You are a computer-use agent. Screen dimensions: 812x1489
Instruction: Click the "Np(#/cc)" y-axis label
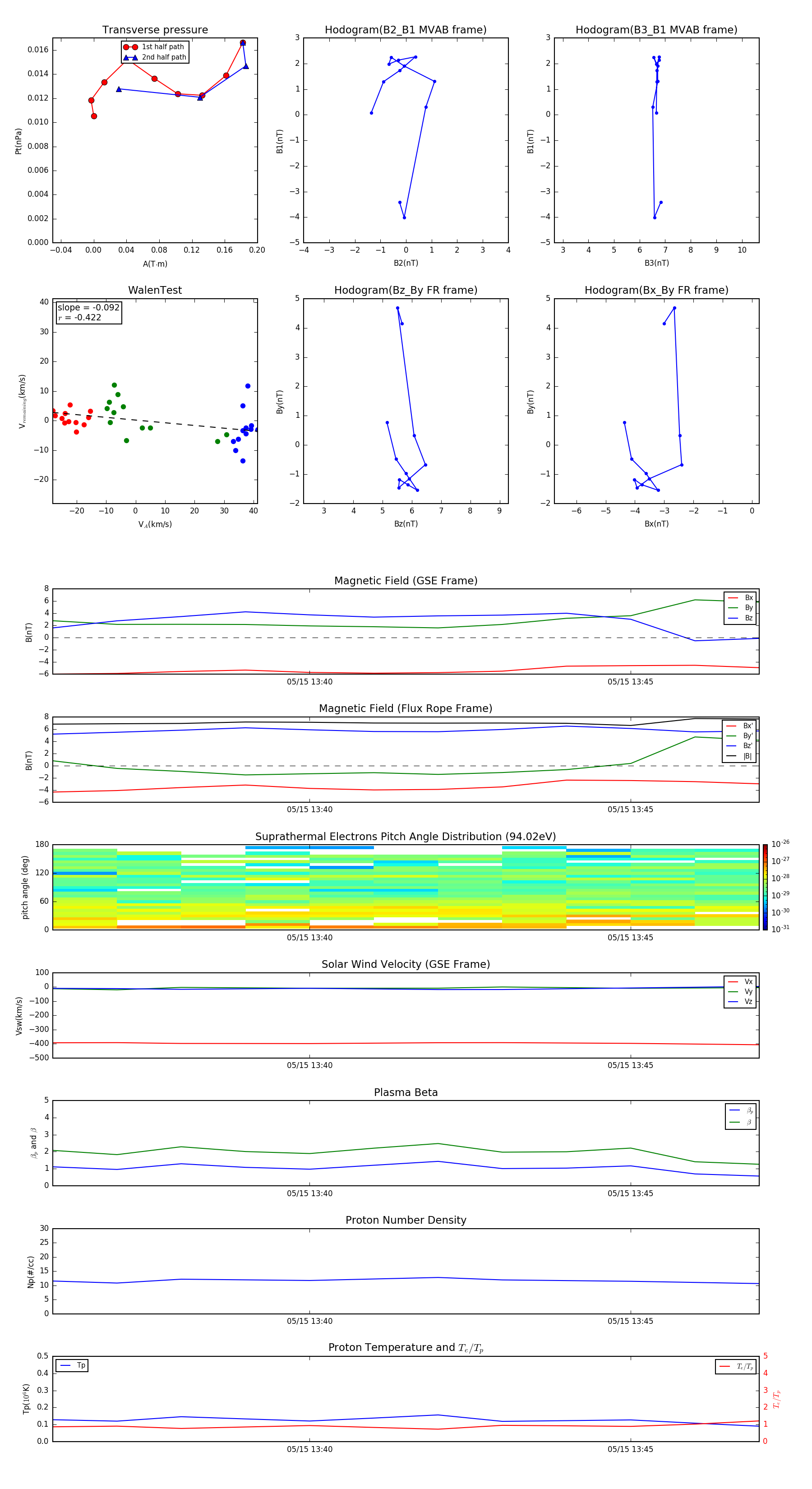click(31, 1272)
